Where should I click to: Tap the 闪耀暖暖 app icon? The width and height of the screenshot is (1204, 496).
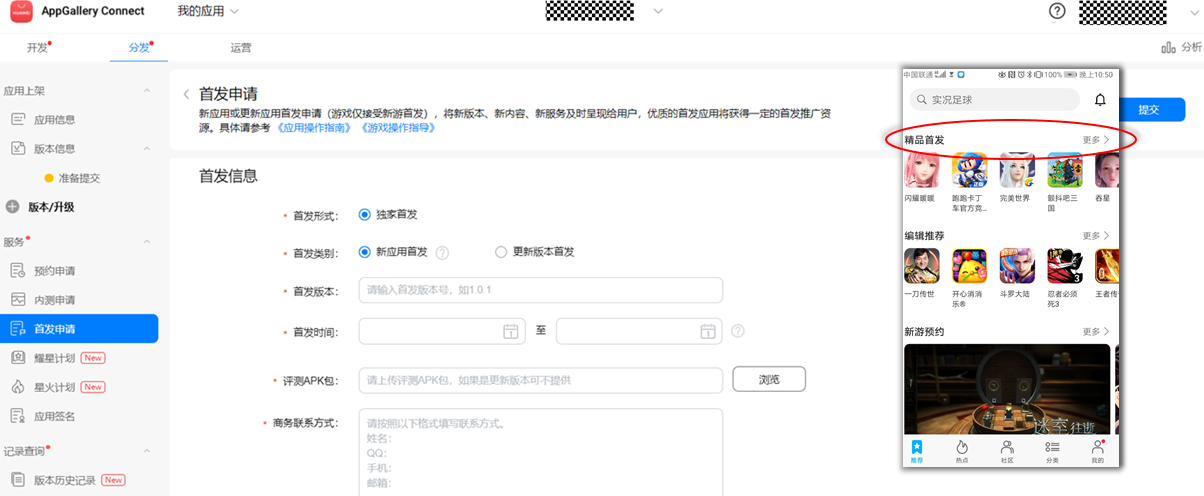pyautogui.click(x=921, y=170)
